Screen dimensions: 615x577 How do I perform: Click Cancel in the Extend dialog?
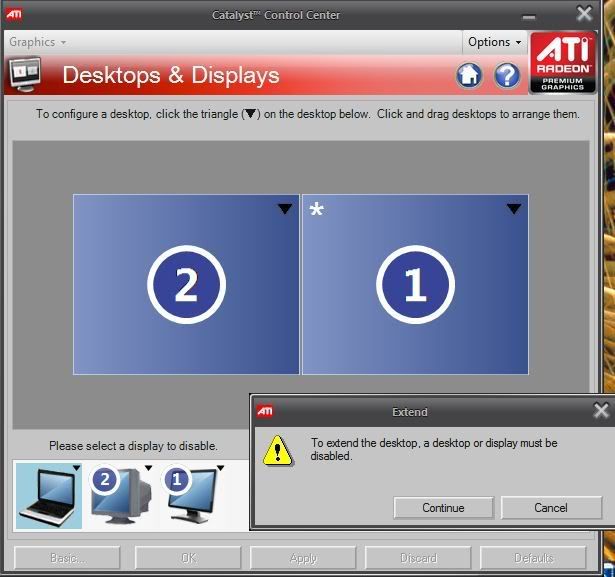click(x=551, y=508)
